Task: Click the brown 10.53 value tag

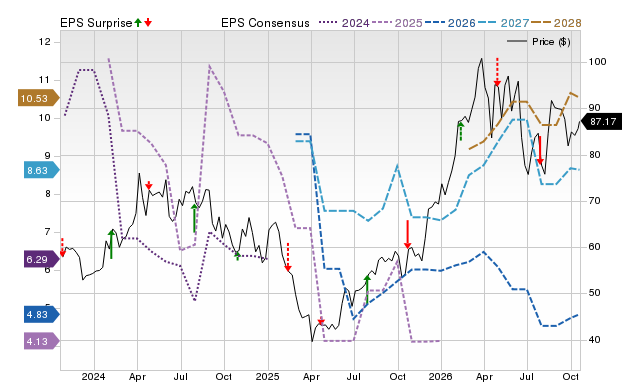Action: click(x=38, y=98)
